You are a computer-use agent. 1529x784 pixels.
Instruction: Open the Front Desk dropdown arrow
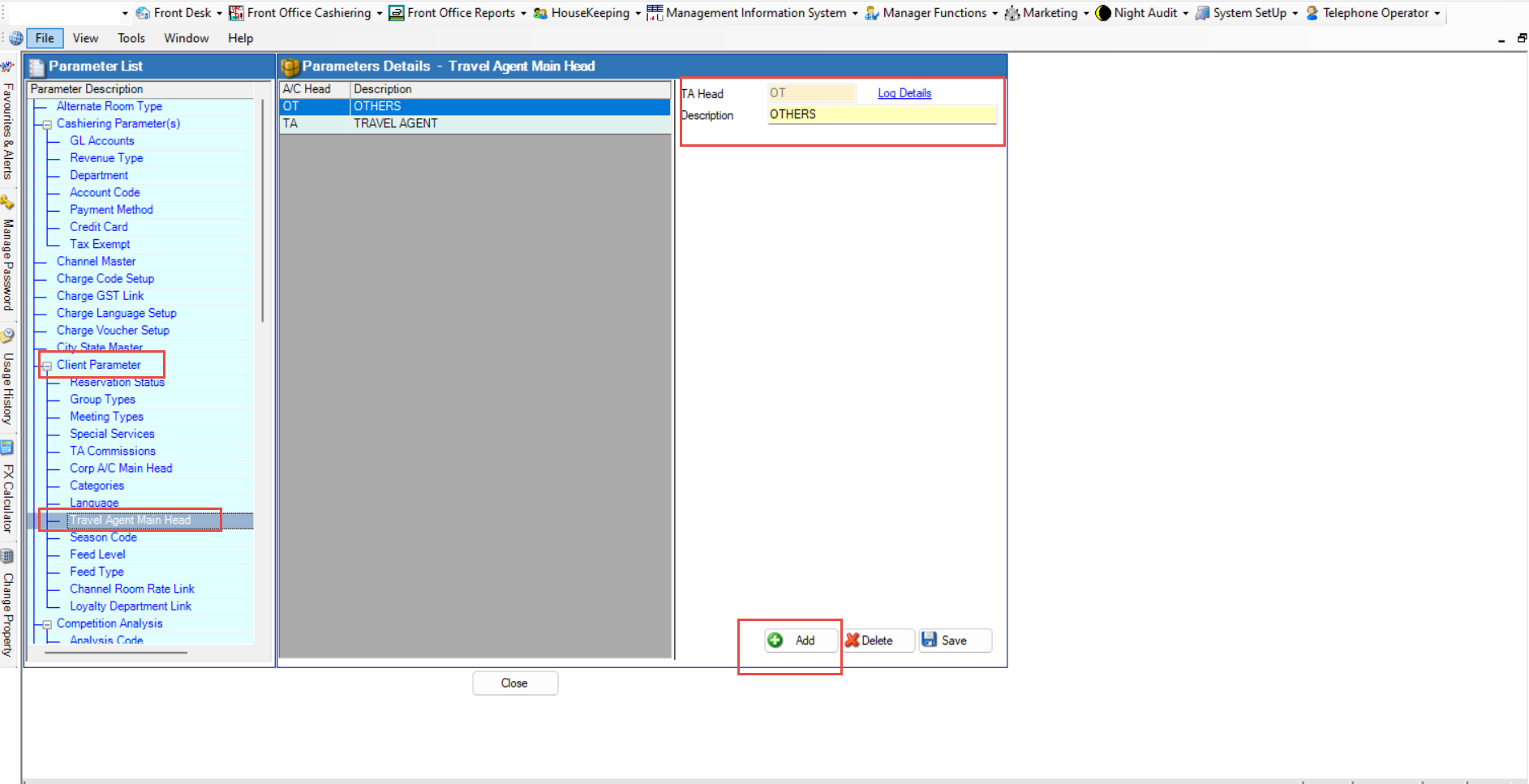click(x=219, y=14)
